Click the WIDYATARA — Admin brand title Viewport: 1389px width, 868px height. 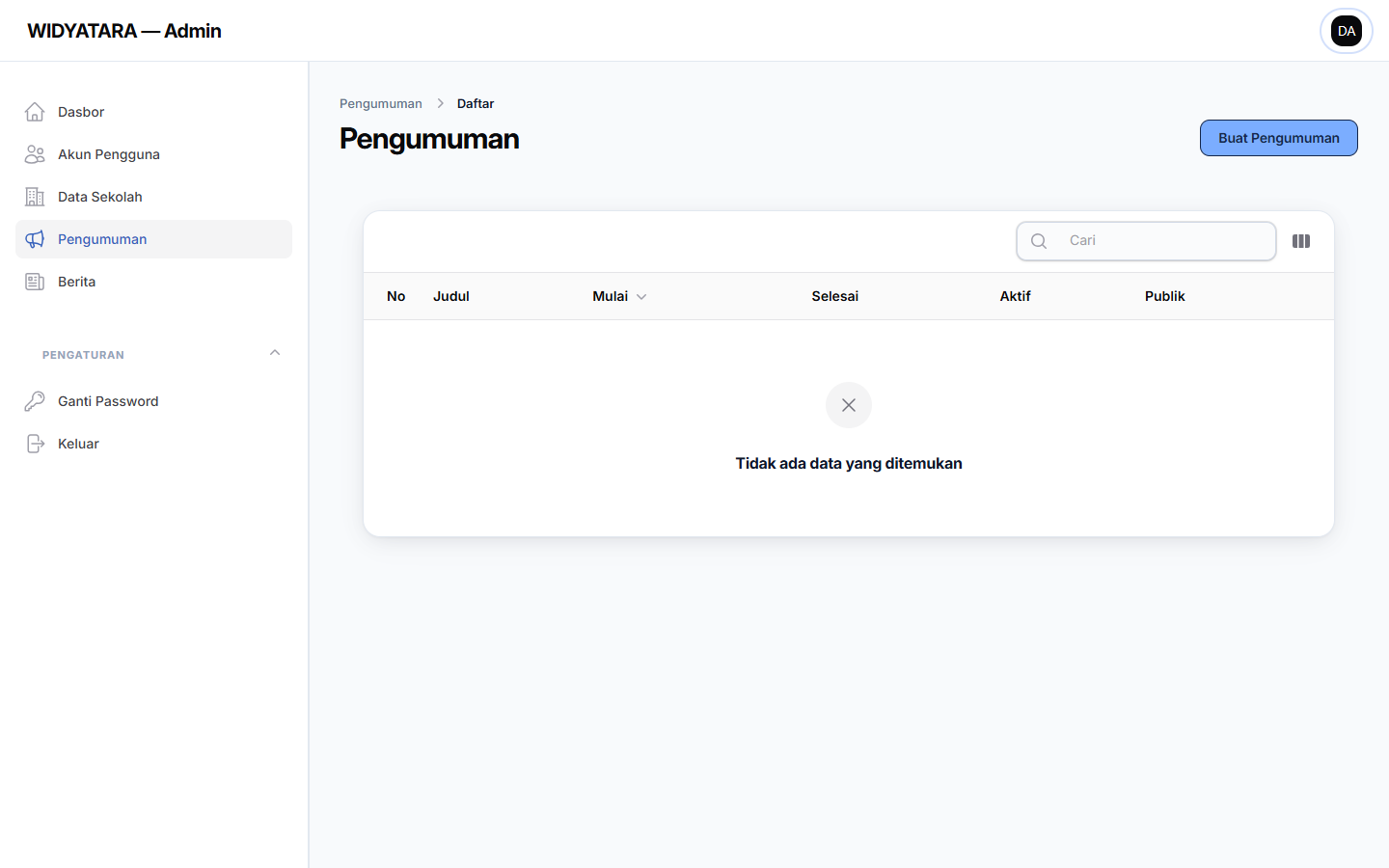(124, 31)
